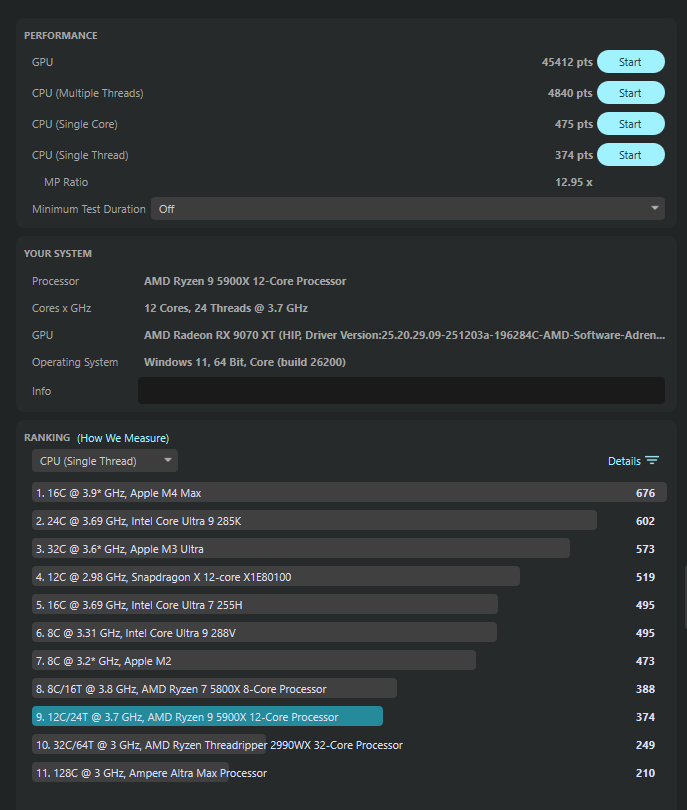Image resolution: width=687 pixels, height=810 pixels.
Task: Click the Cores x GHz label
Action: pyautogui.click(x=61, y=308)
